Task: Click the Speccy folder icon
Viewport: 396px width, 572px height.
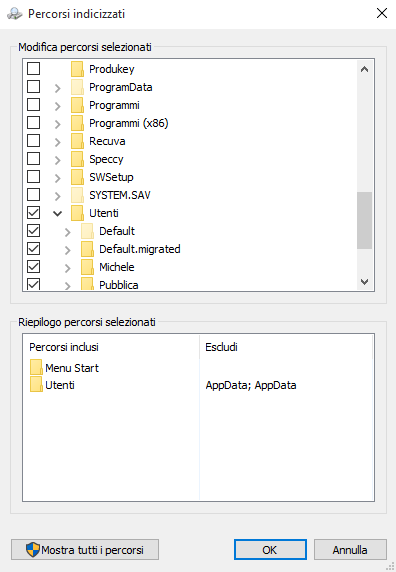Action: [77, 159]
